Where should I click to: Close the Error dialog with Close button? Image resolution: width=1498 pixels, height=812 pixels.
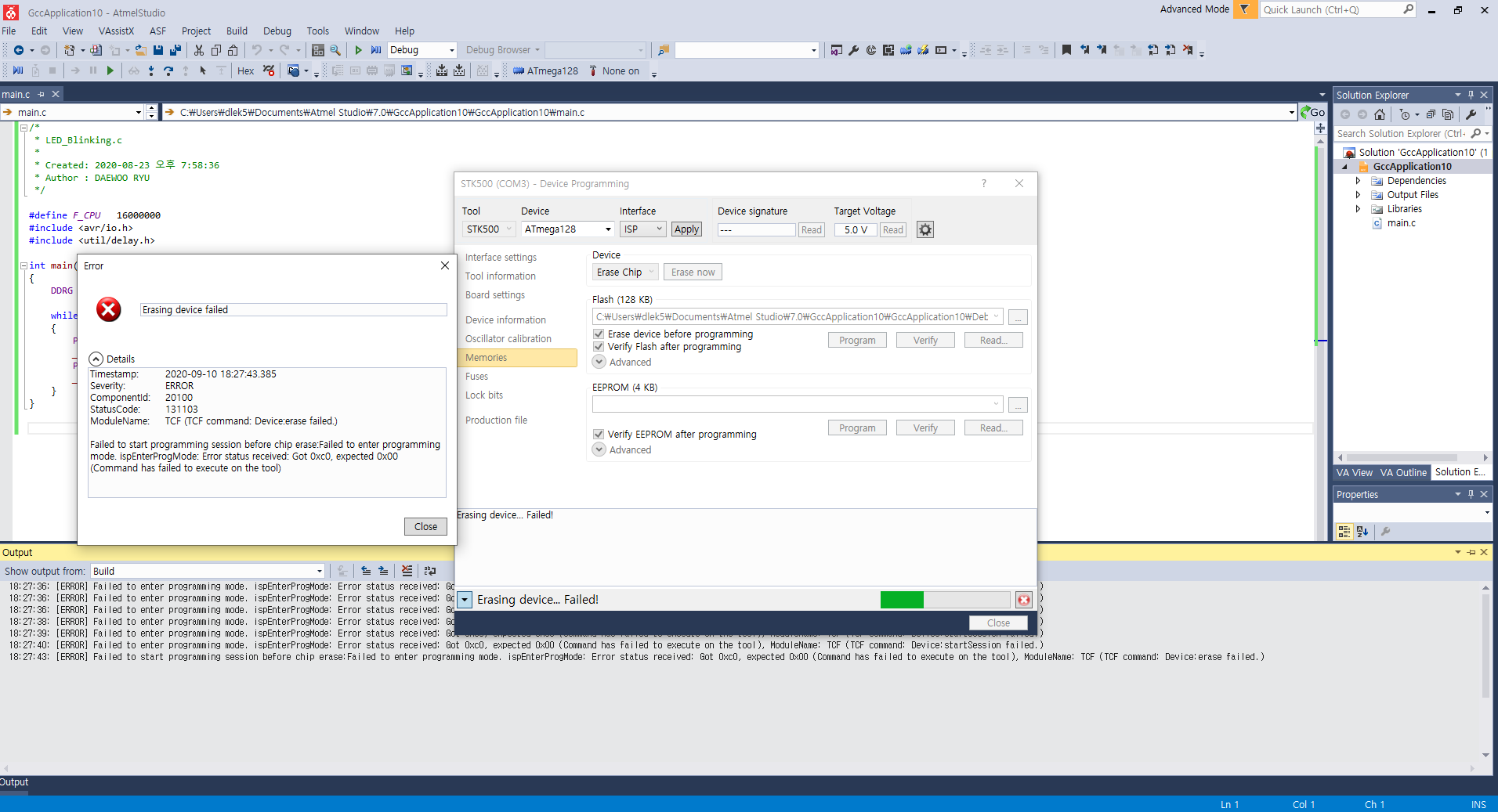pos(425,527)
